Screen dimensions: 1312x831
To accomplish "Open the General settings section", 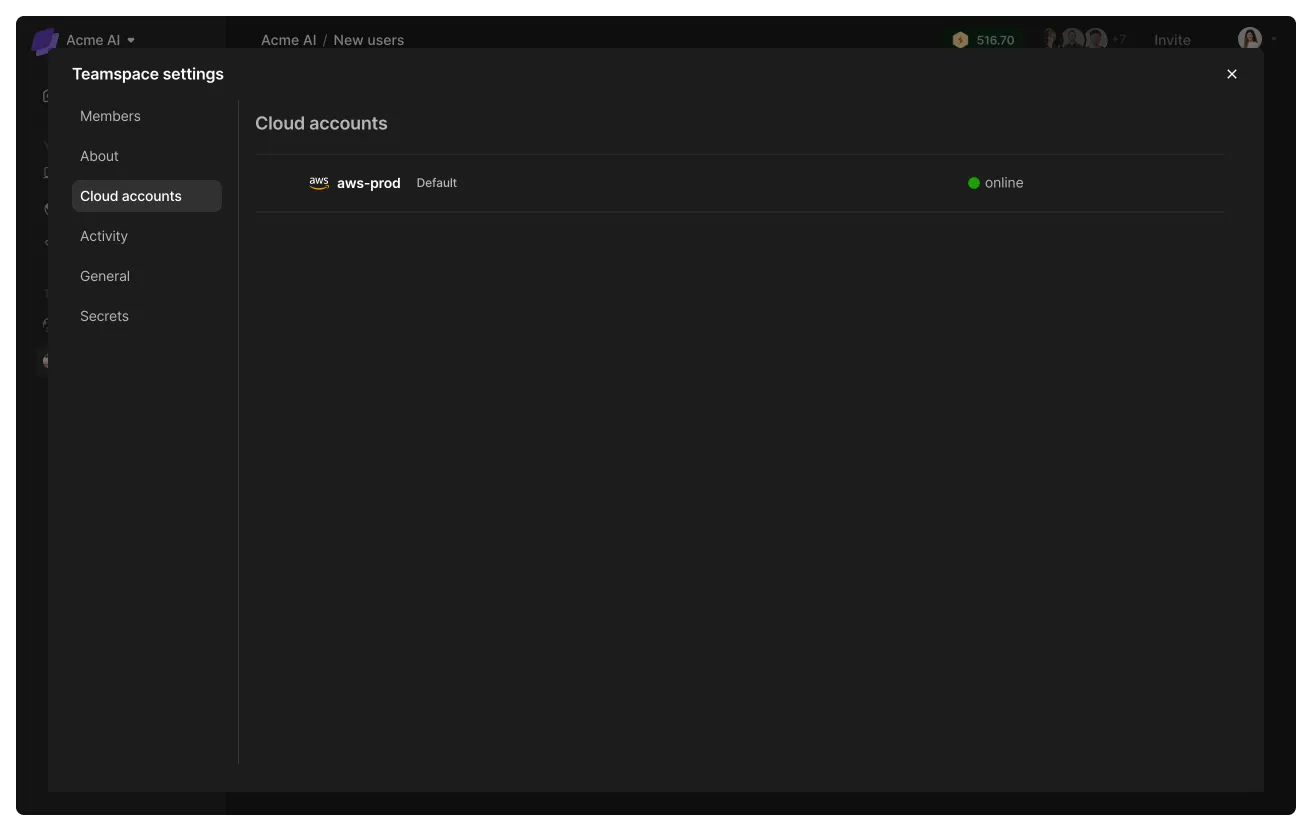I will click(147, 276).
